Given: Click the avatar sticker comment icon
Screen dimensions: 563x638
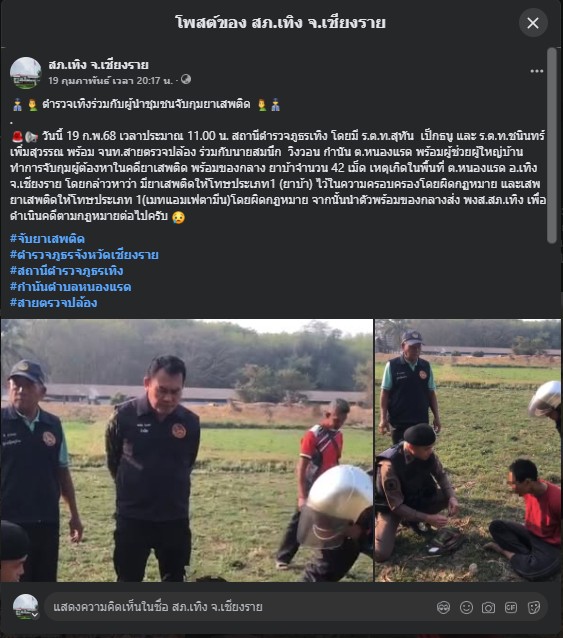Looking at the screenshot, I should [443, 607].
